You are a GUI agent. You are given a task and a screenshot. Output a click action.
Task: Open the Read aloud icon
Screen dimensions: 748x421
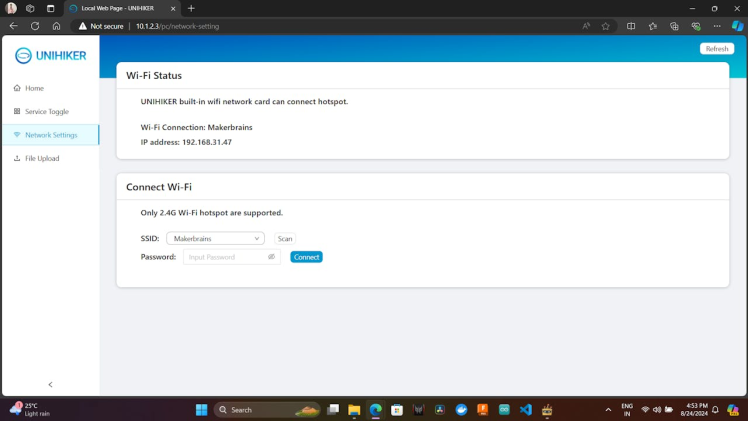click(586, 26)
